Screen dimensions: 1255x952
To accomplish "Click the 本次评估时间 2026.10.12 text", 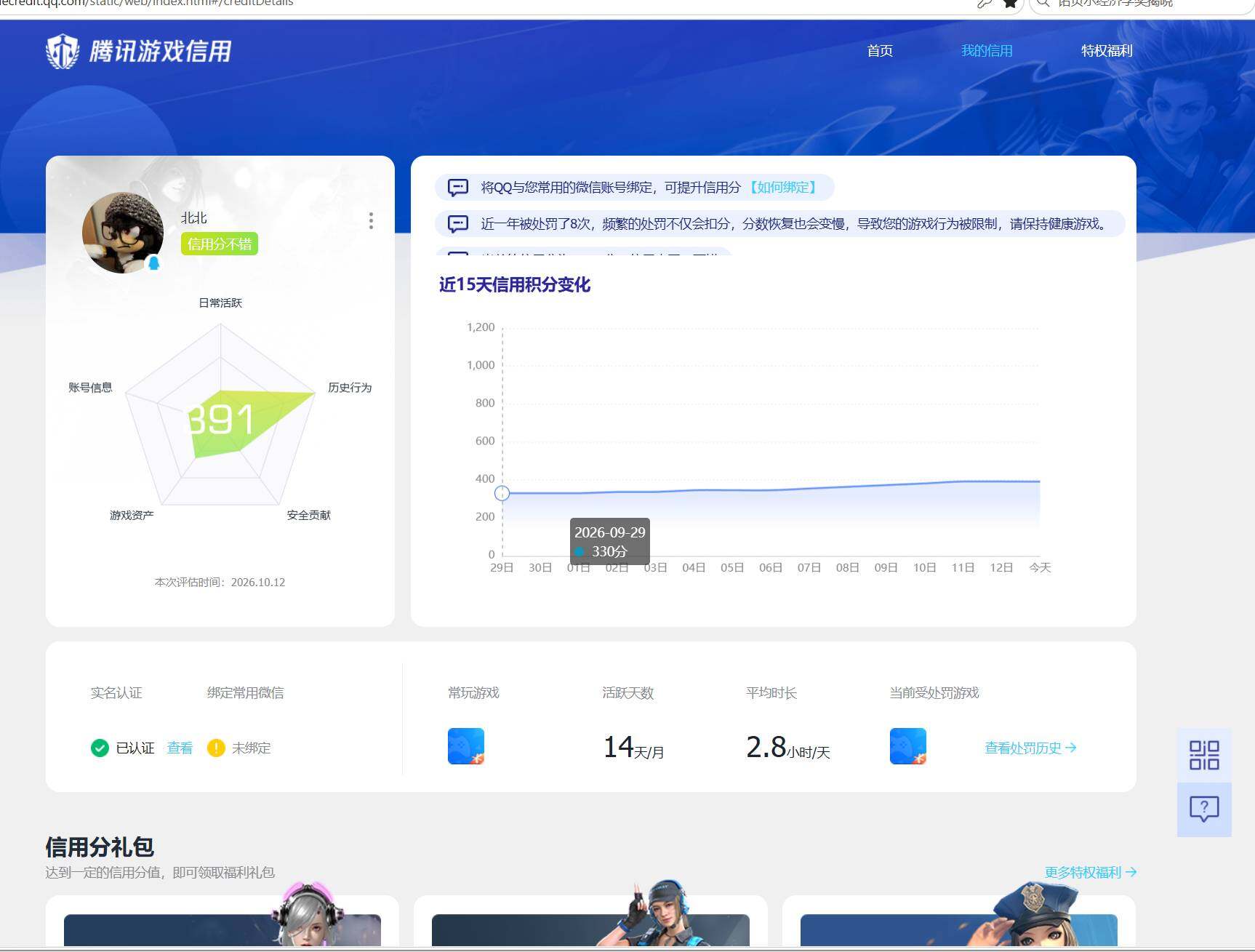I will pos(220,583).
